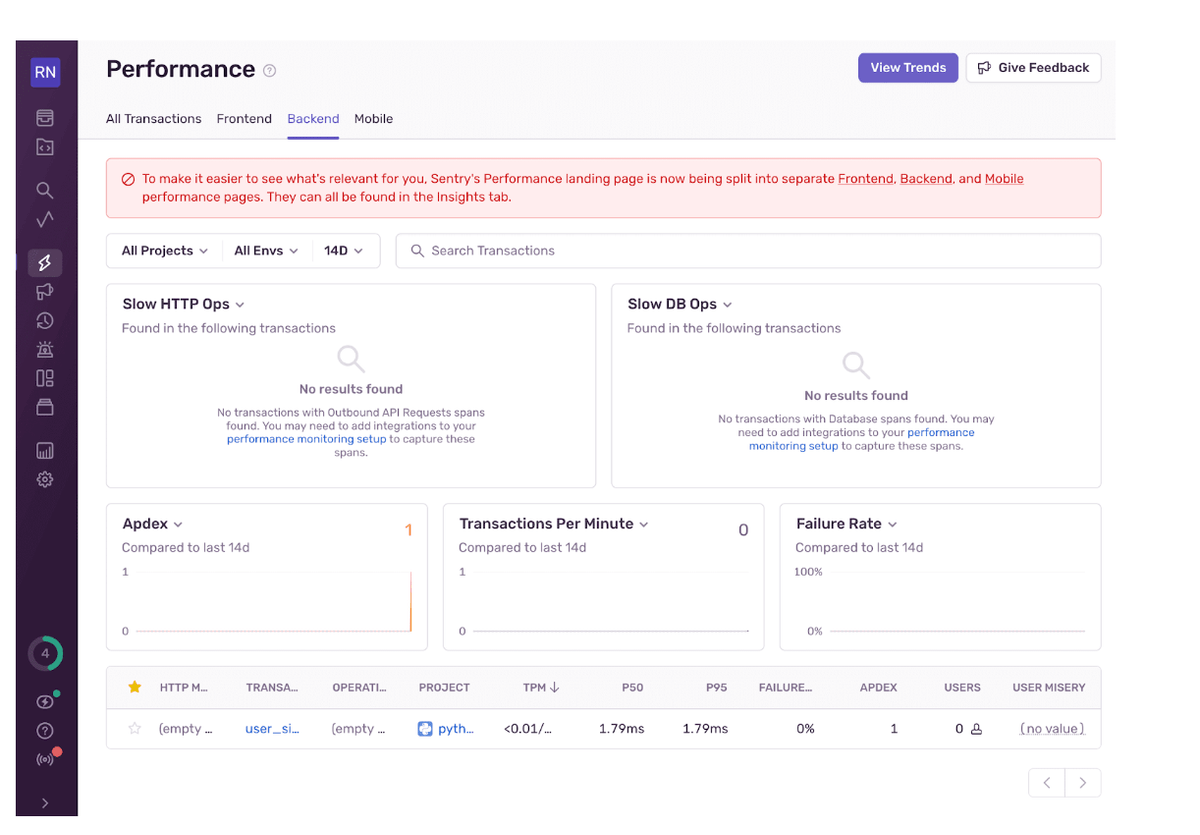Screen dimensions: 1200x835
Task: Open Releases box icon in sidebar
Action: click(45, 407)
